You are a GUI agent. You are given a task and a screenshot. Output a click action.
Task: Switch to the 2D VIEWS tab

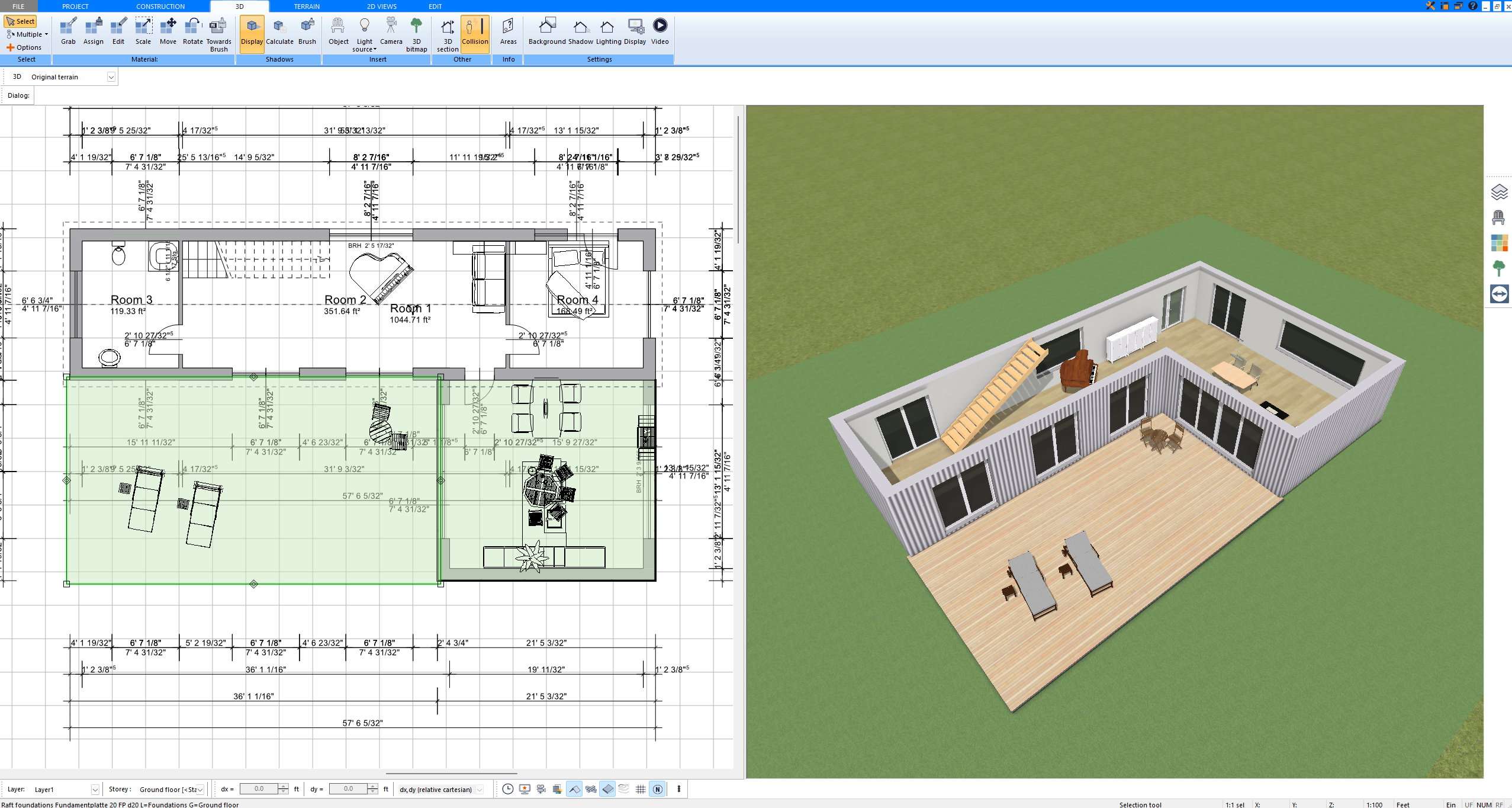click(382, 6)
